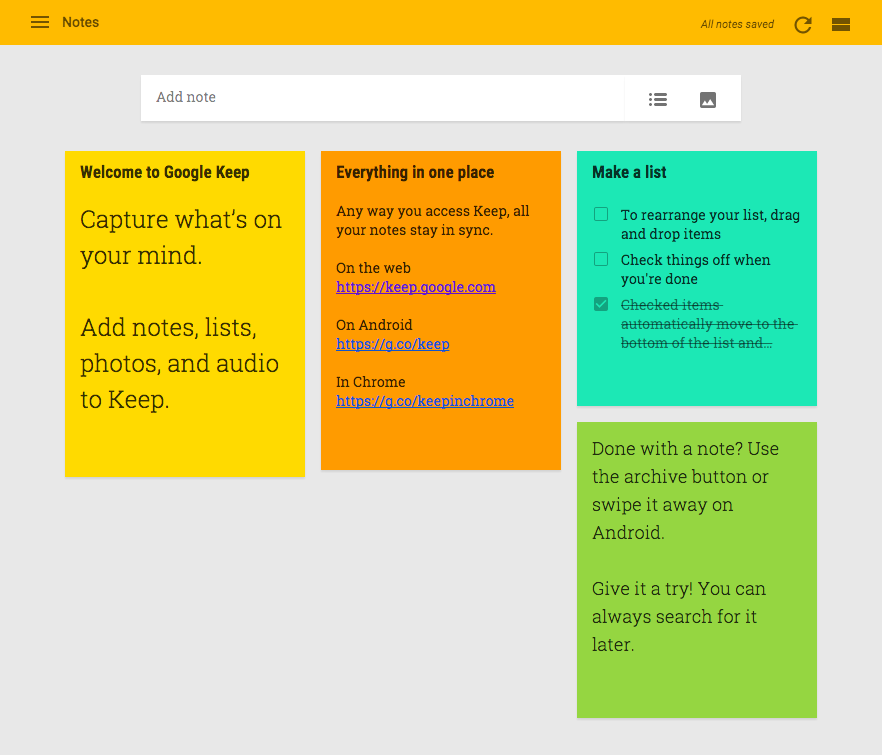
Task: Add a new image note icon
Action: click(x=708, y=100)
